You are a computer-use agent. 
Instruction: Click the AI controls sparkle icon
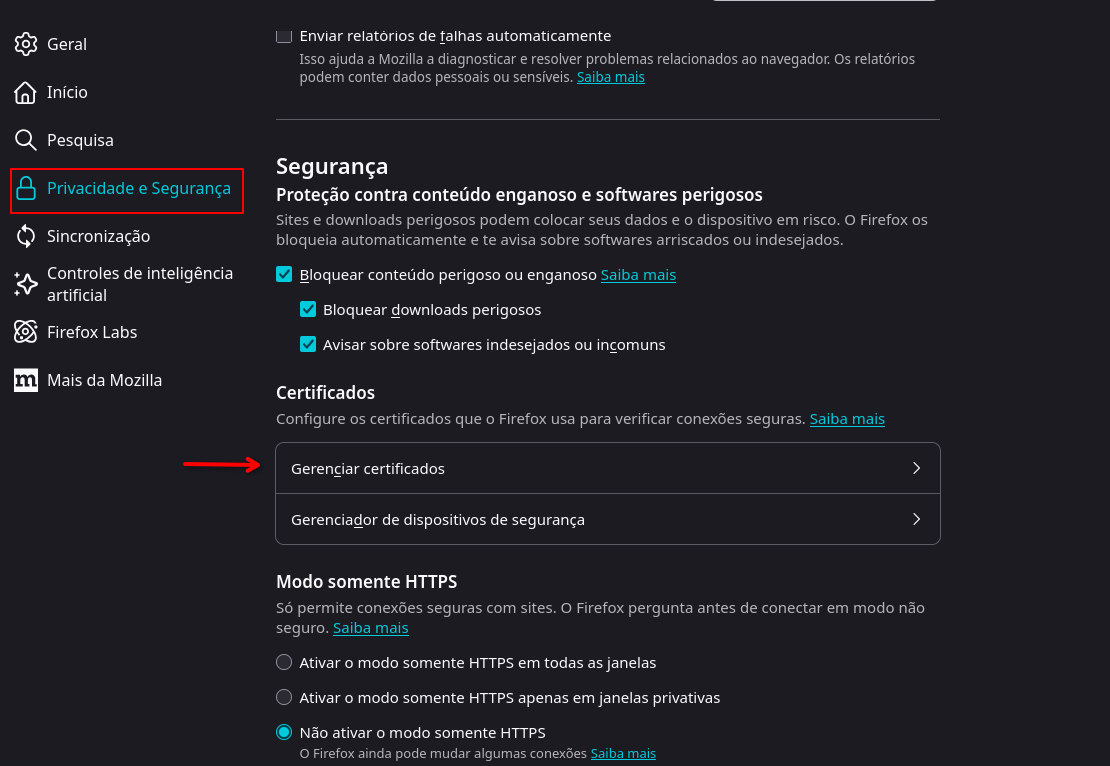(25, 284)
